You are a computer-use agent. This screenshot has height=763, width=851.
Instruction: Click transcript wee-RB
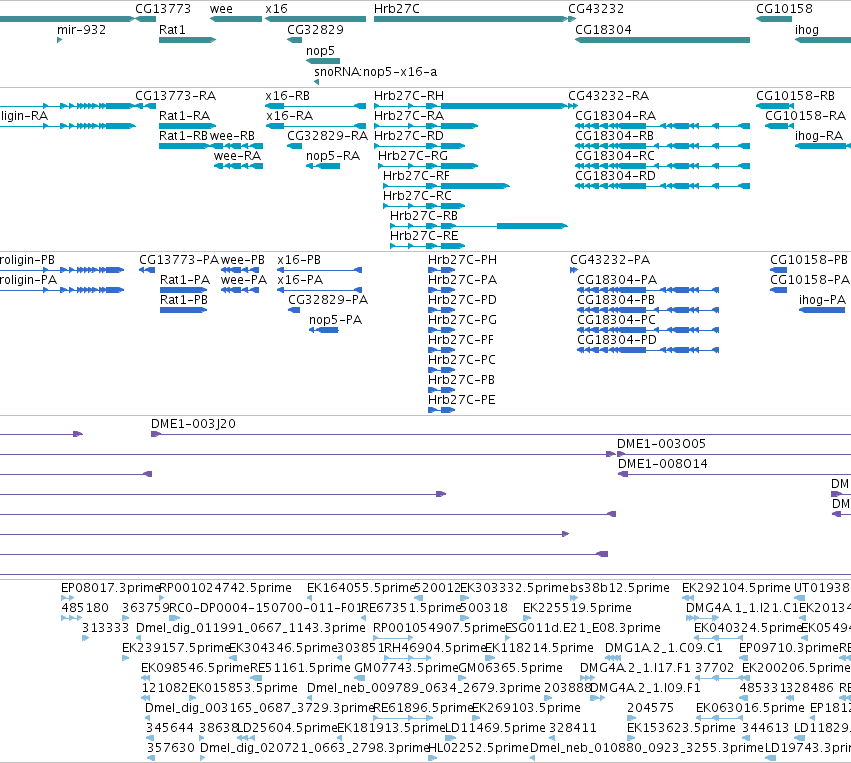[232, 136]
